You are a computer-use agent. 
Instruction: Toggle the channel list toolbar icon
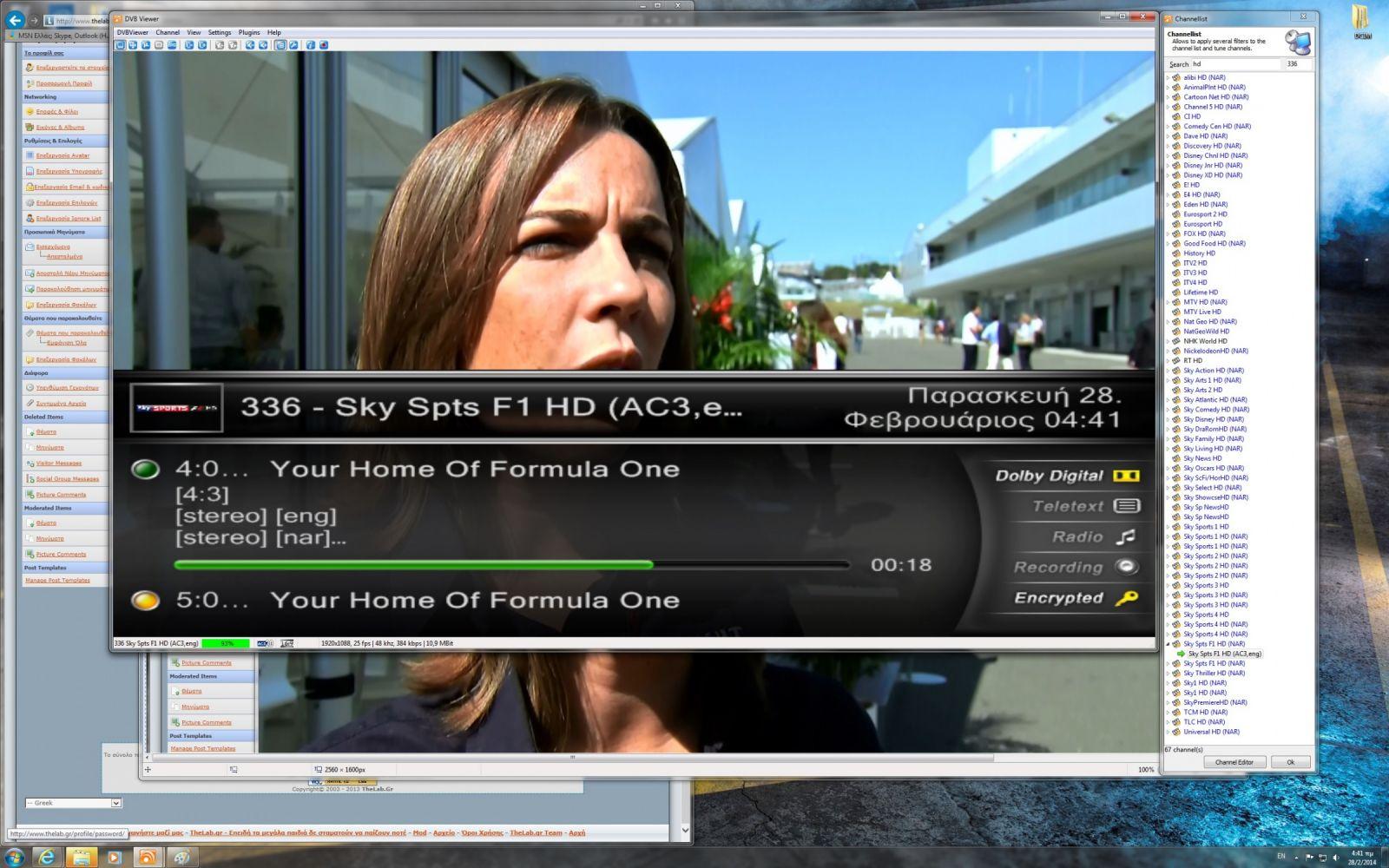coord(280,45)
